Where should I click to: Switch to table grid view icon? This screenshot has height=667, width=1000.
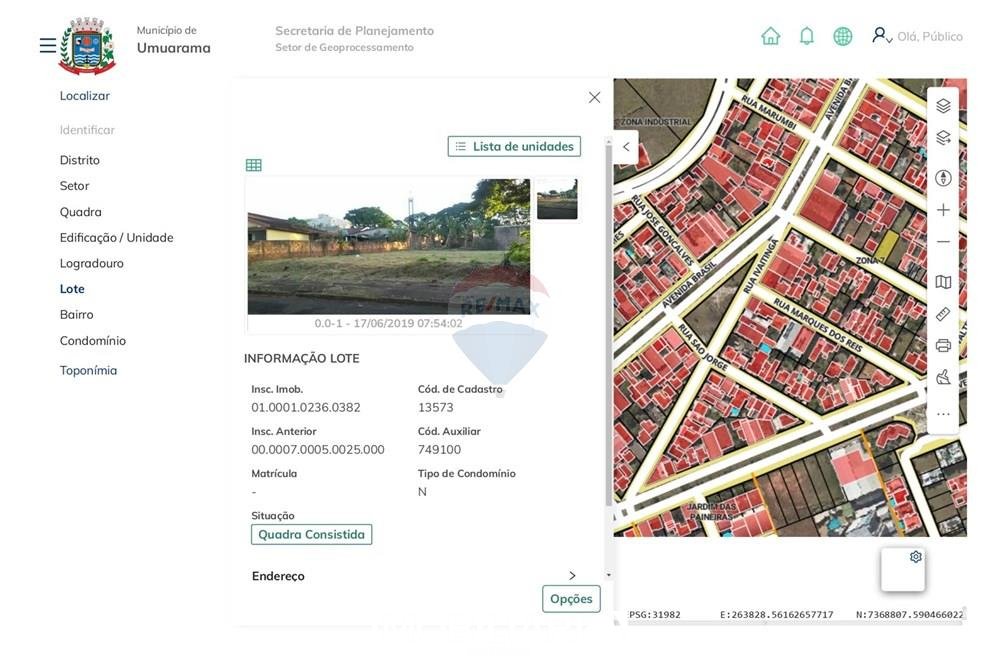(254, 165)
